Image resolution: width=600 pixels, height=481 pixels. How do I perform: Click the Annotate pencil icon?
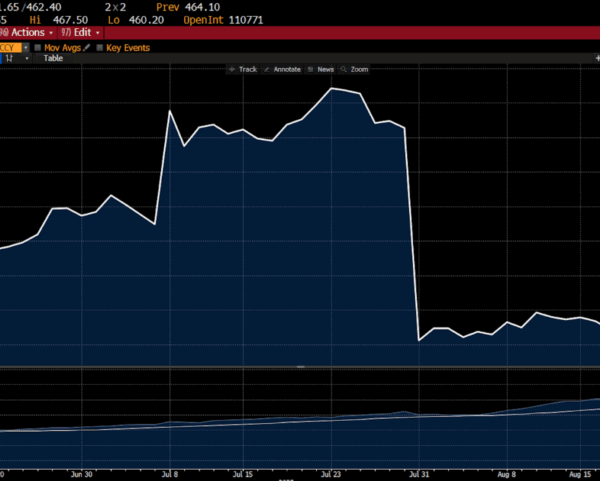point(267,69)
